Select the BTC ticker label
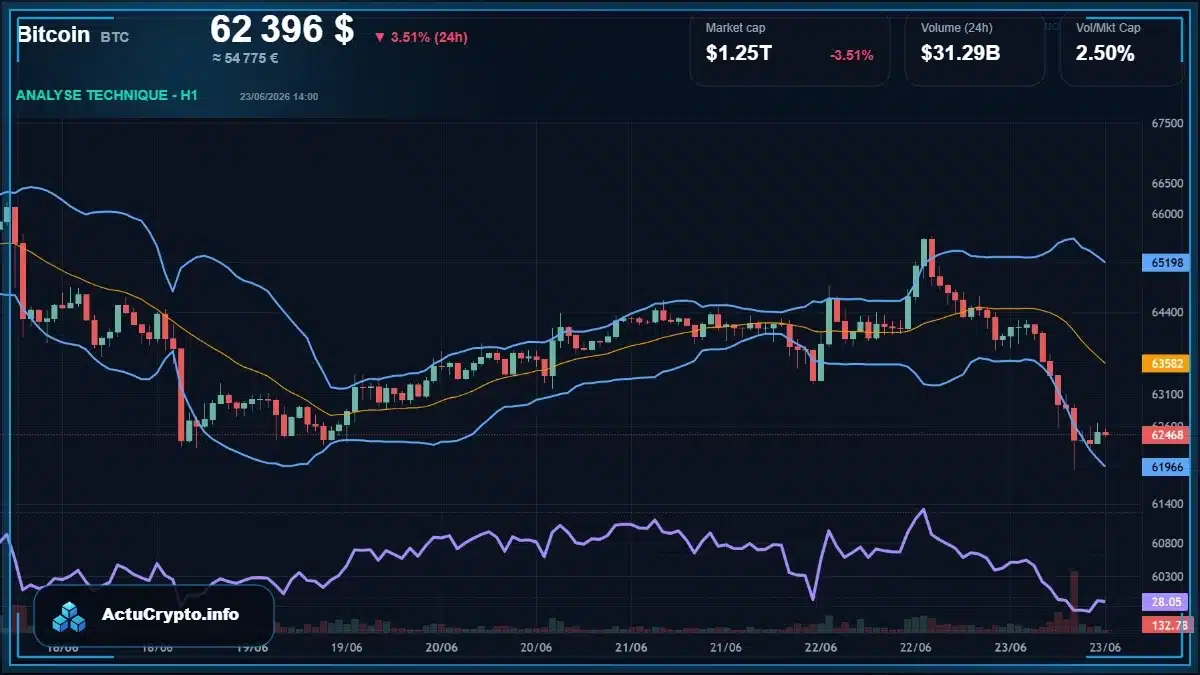 click(114, 37)
